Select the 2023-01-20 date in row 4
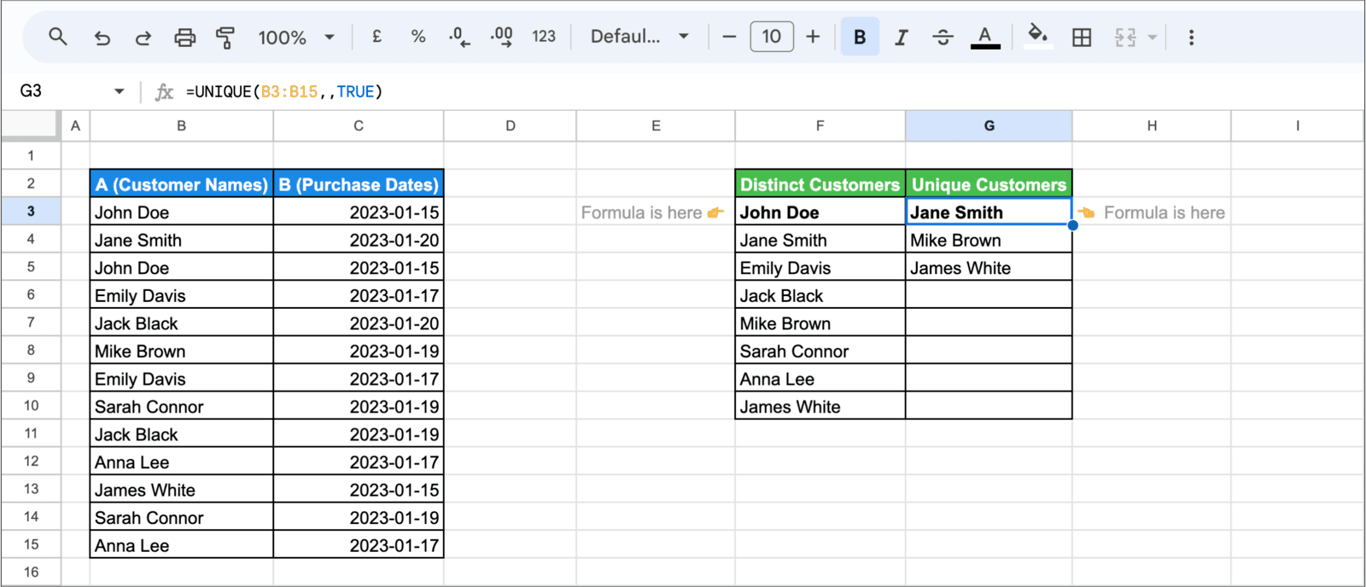Screen dimensions: 1366x587 tap(358, 240)
